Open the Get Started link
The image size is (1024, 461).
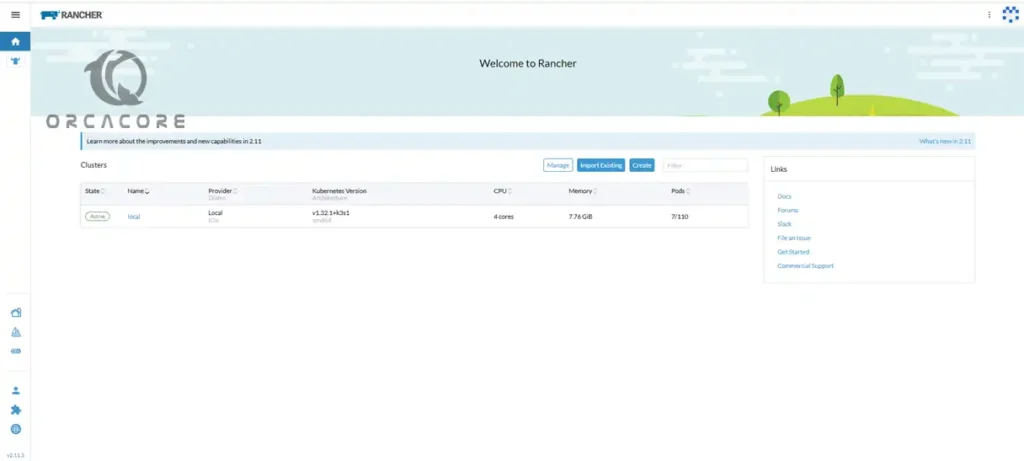point(793,252)
